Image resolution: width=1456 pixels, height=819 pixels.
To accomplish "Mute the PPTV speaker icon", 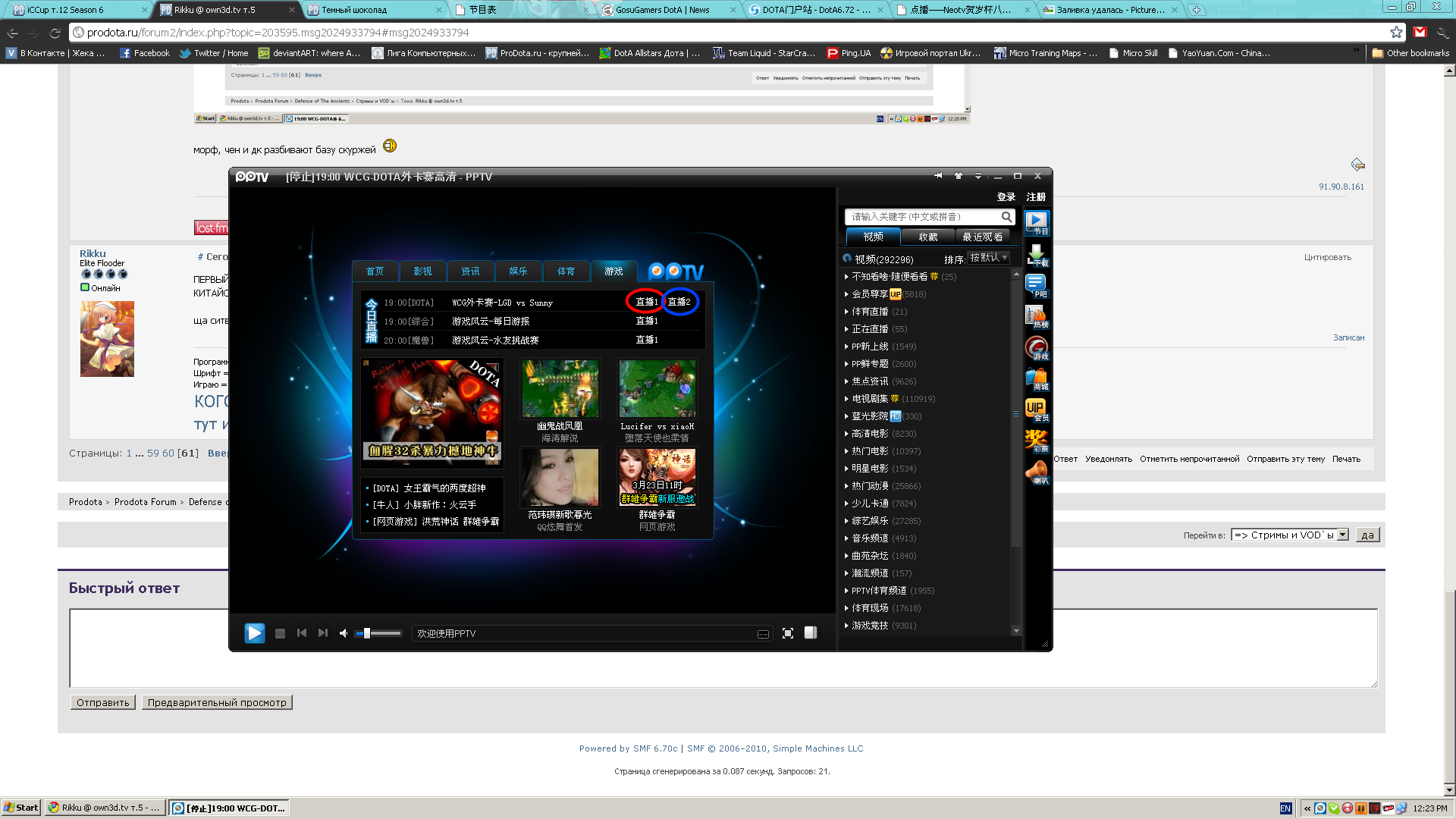I will tap(344, 633).
